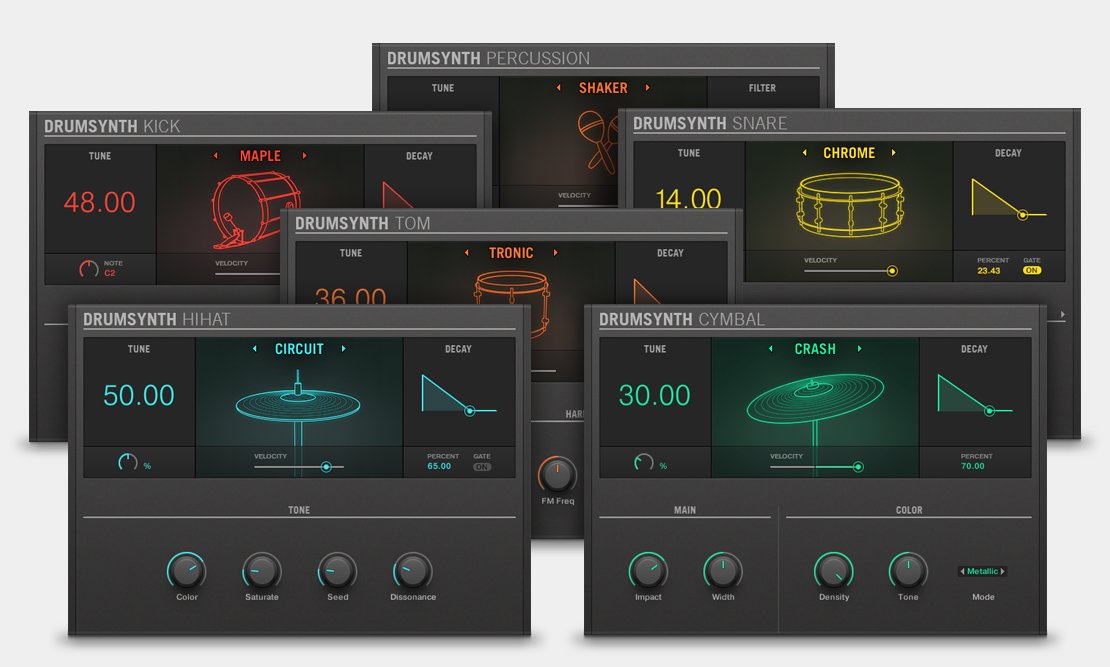Click the Cymbal Width knob
The image size is (1110, 667).
coord(723,571)
